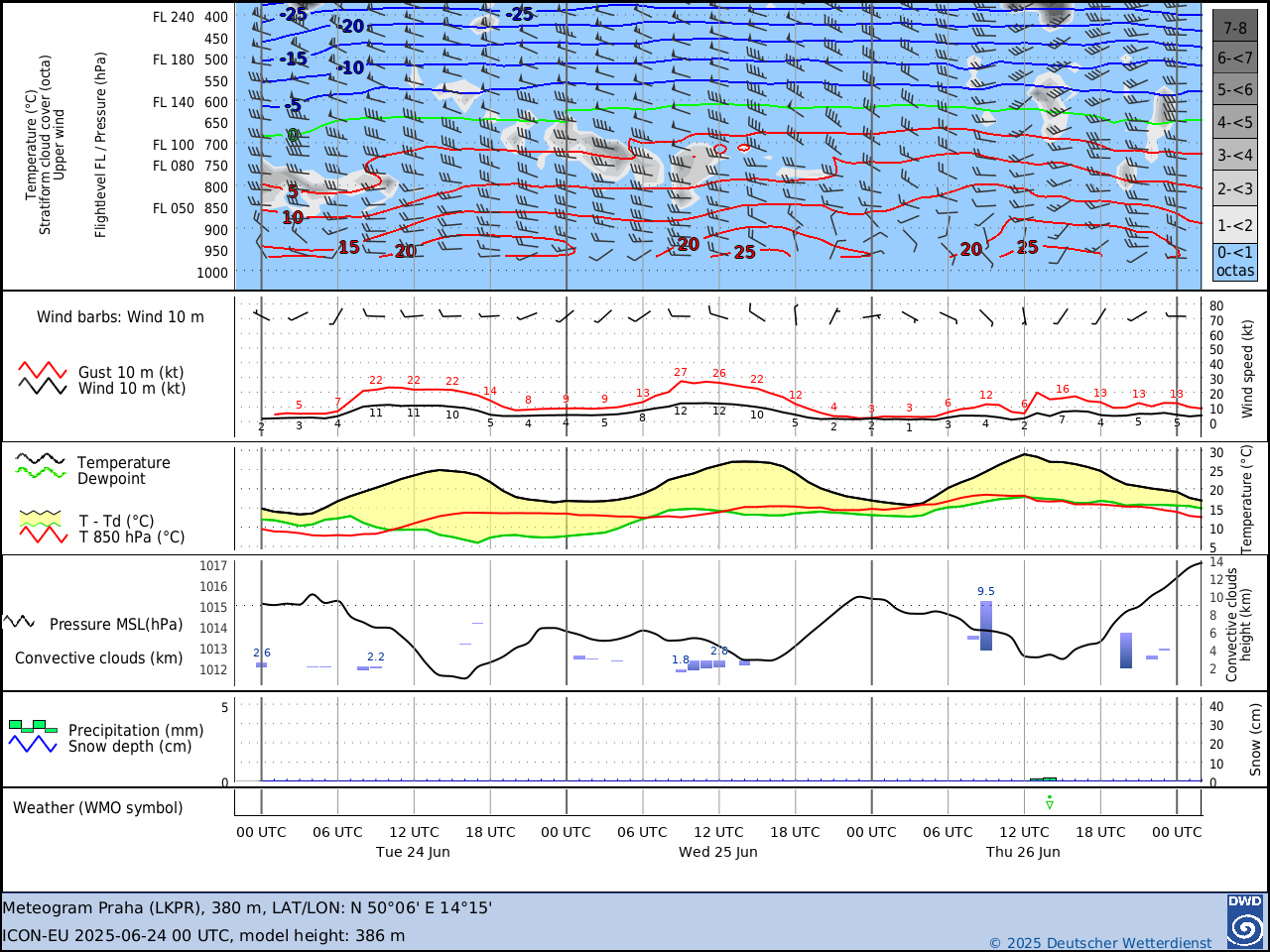The height and width of the screenshot is (952, 1270).
Task: Click the "Pressure MSL(hPa)" legend text
Action: click(116, 625)
